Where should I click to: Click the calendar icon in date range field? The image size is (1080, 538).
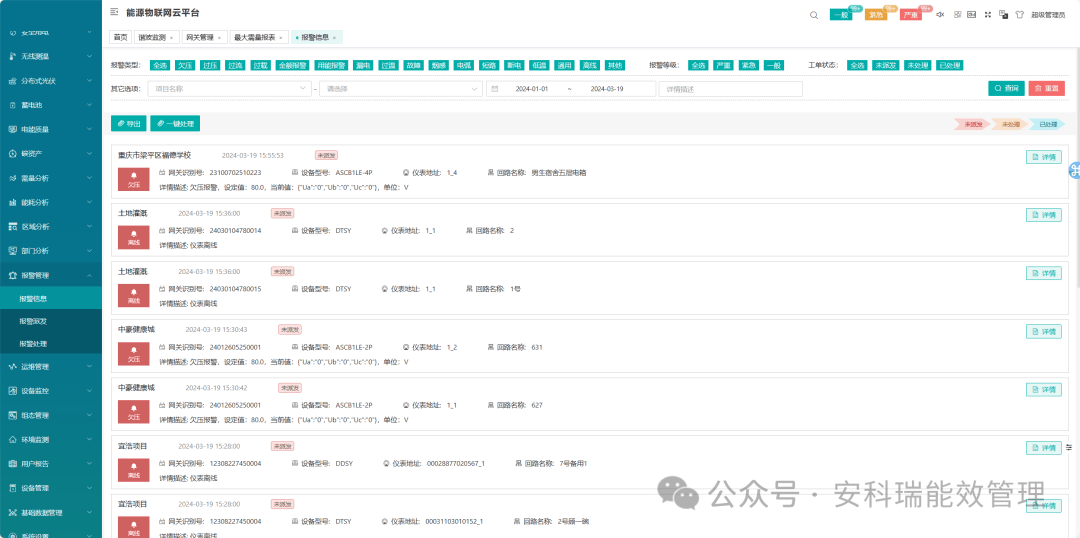(x=495, y=89)
